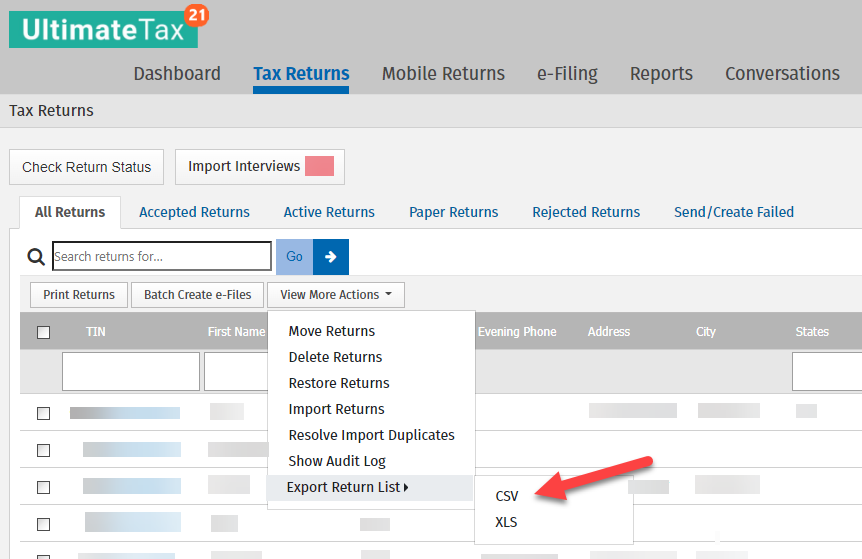Screen dimensions: 862x559
Task: Select Delete Returns from menu
Action: point(335,357)
